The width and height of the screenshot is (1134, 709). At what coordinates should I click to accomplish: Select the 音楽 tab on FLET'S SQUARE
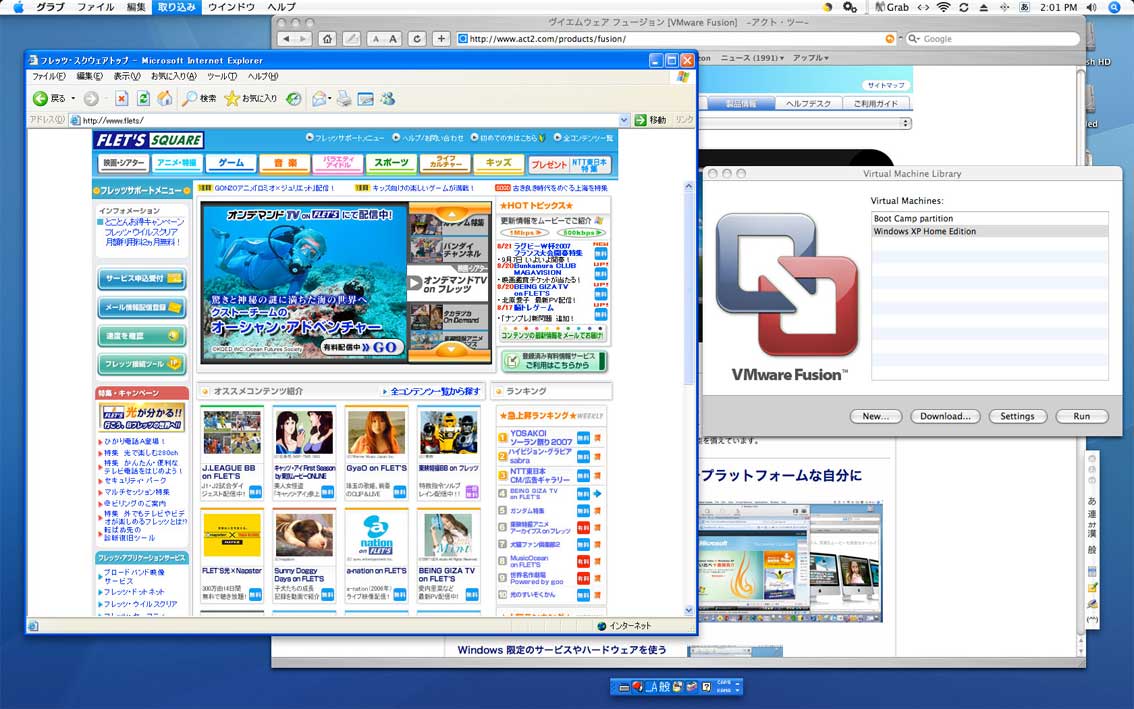click(285, 163)
